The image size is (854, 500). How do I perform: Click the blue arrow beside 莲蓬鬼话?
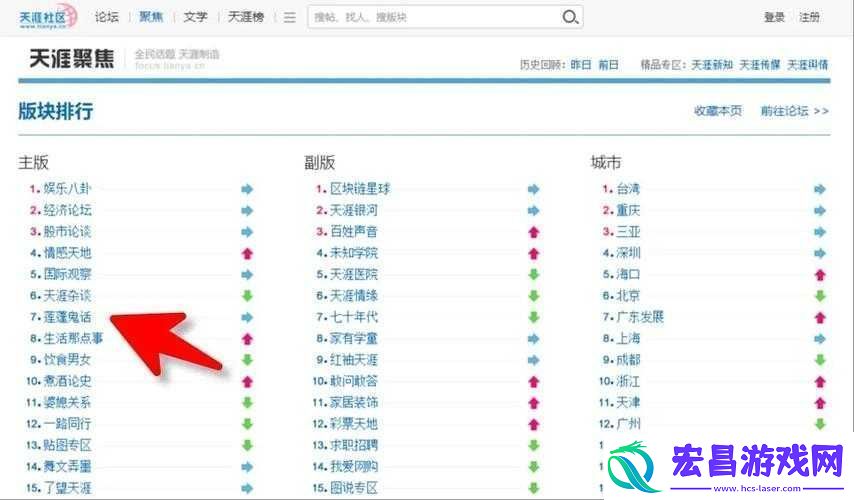247,317
